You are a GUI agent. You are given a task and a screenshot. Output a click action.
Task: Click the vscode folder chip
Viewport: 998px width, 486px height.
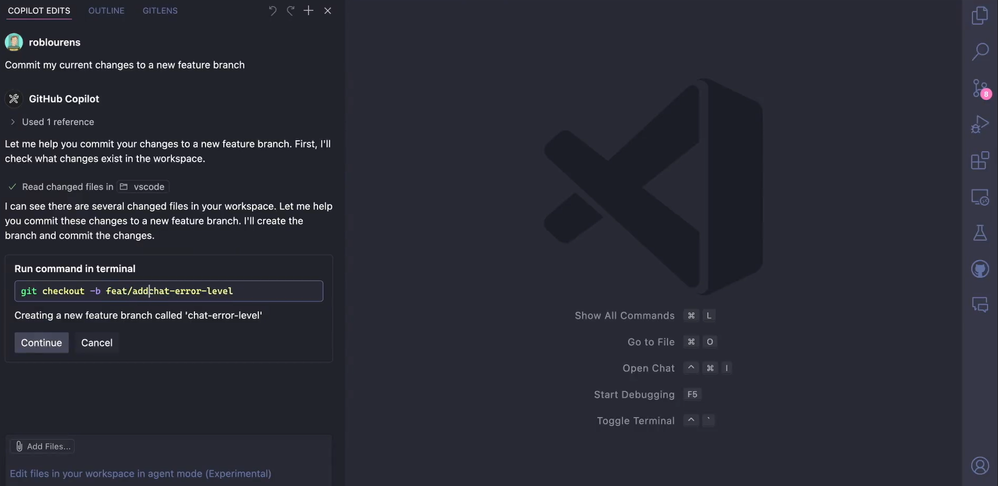pyautogui.click(x=143, y=187)
